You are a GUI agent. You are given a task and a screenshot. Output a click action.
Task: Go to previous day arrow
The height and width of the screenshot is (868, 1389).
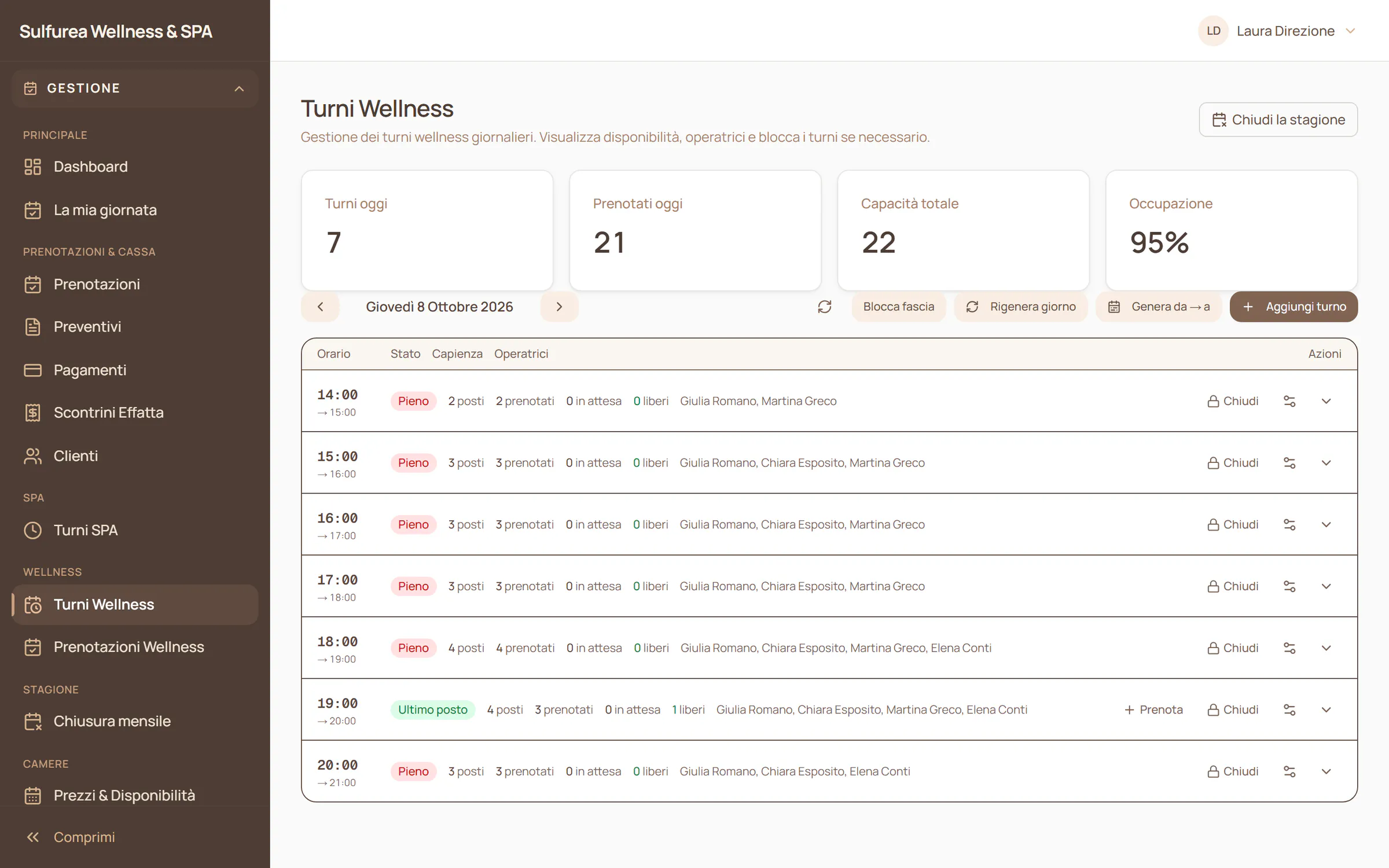point(320,307)
